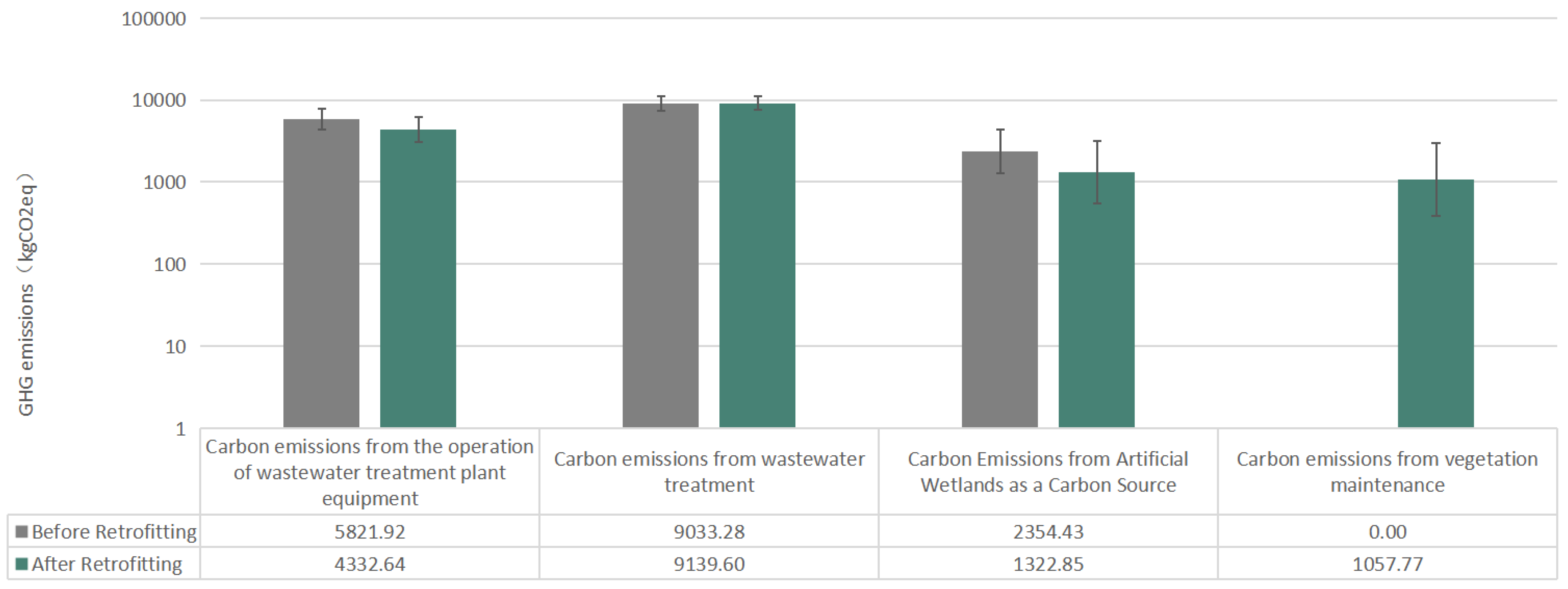Select the 0.00 cell for vegetation maintenance
Viewport: 1568px width, 589px height.
(1388, 532)
